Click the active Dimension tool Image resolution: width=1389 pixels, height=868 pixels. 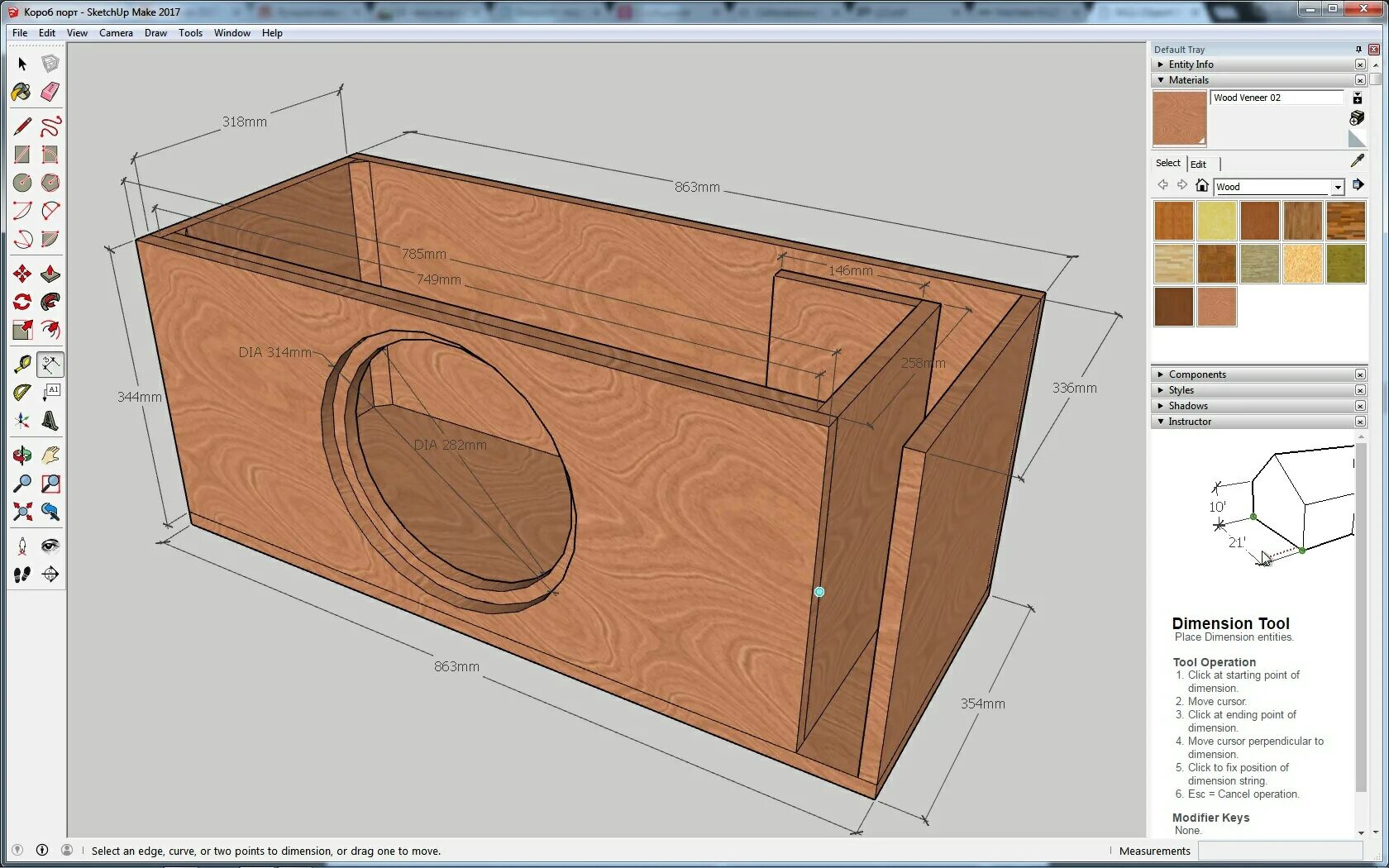(x=50, y=365)
